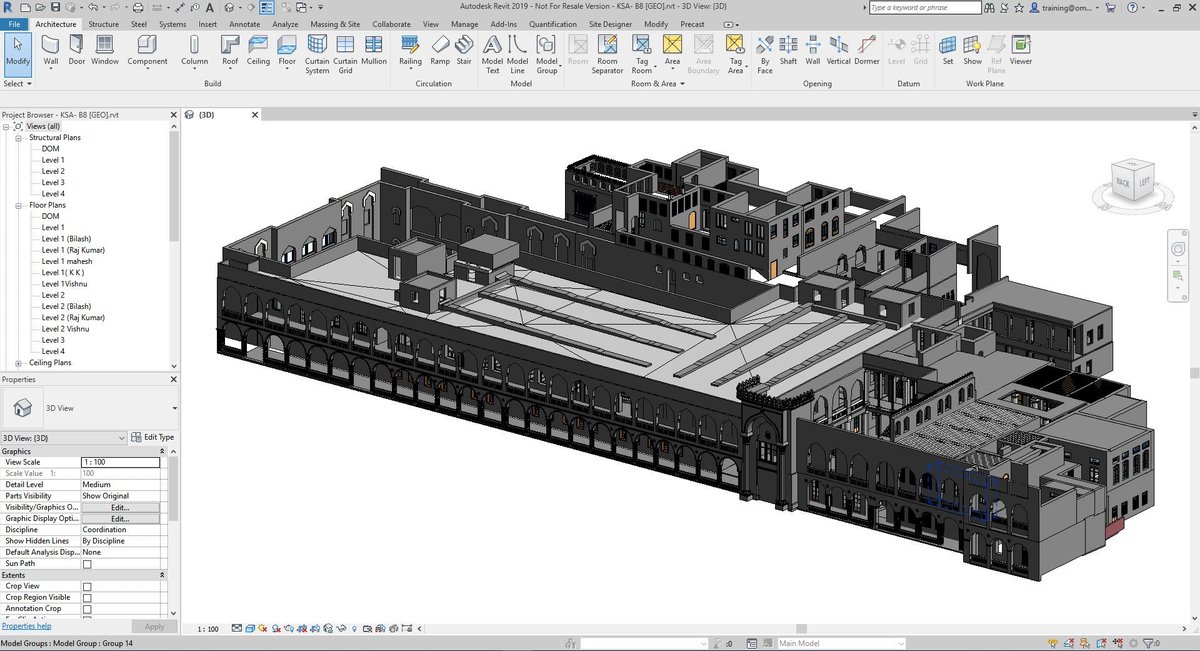
Task: Expand the Room & Area panel dropdown
Action: click(657, 84)
